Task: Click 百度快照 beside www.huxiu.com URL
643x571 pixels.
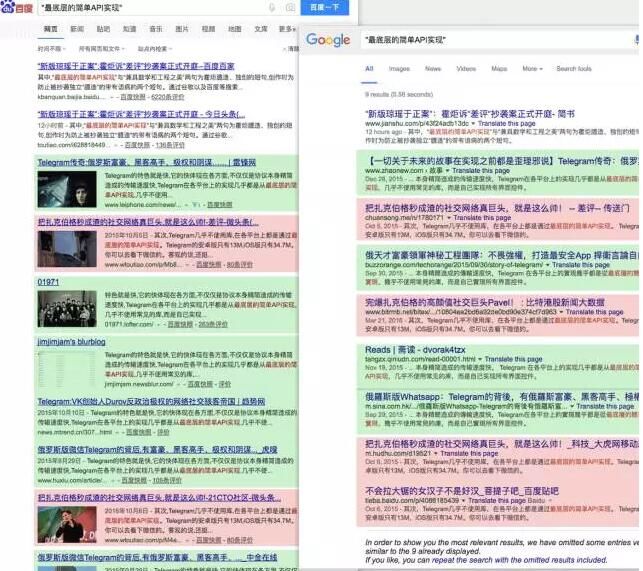Action: tap(134, 480)
